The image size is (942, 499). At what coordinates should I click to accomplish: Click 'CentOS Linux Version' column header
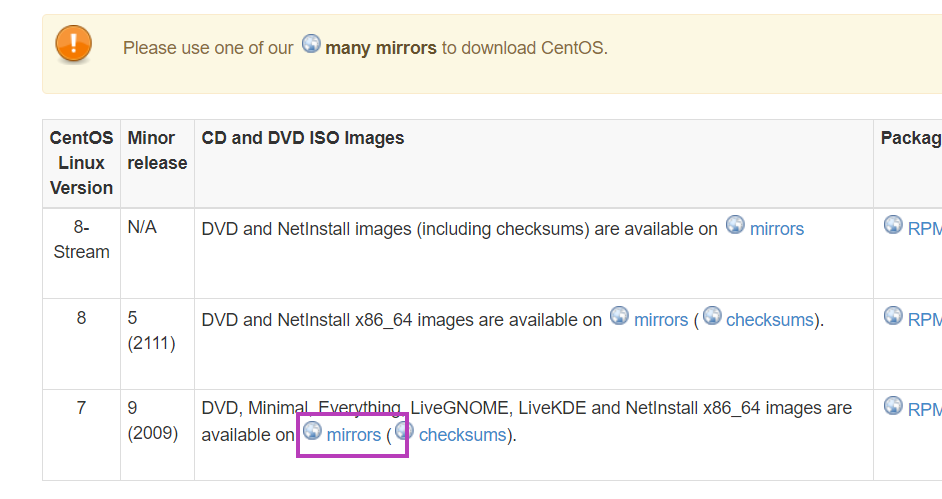click(82, 163)
